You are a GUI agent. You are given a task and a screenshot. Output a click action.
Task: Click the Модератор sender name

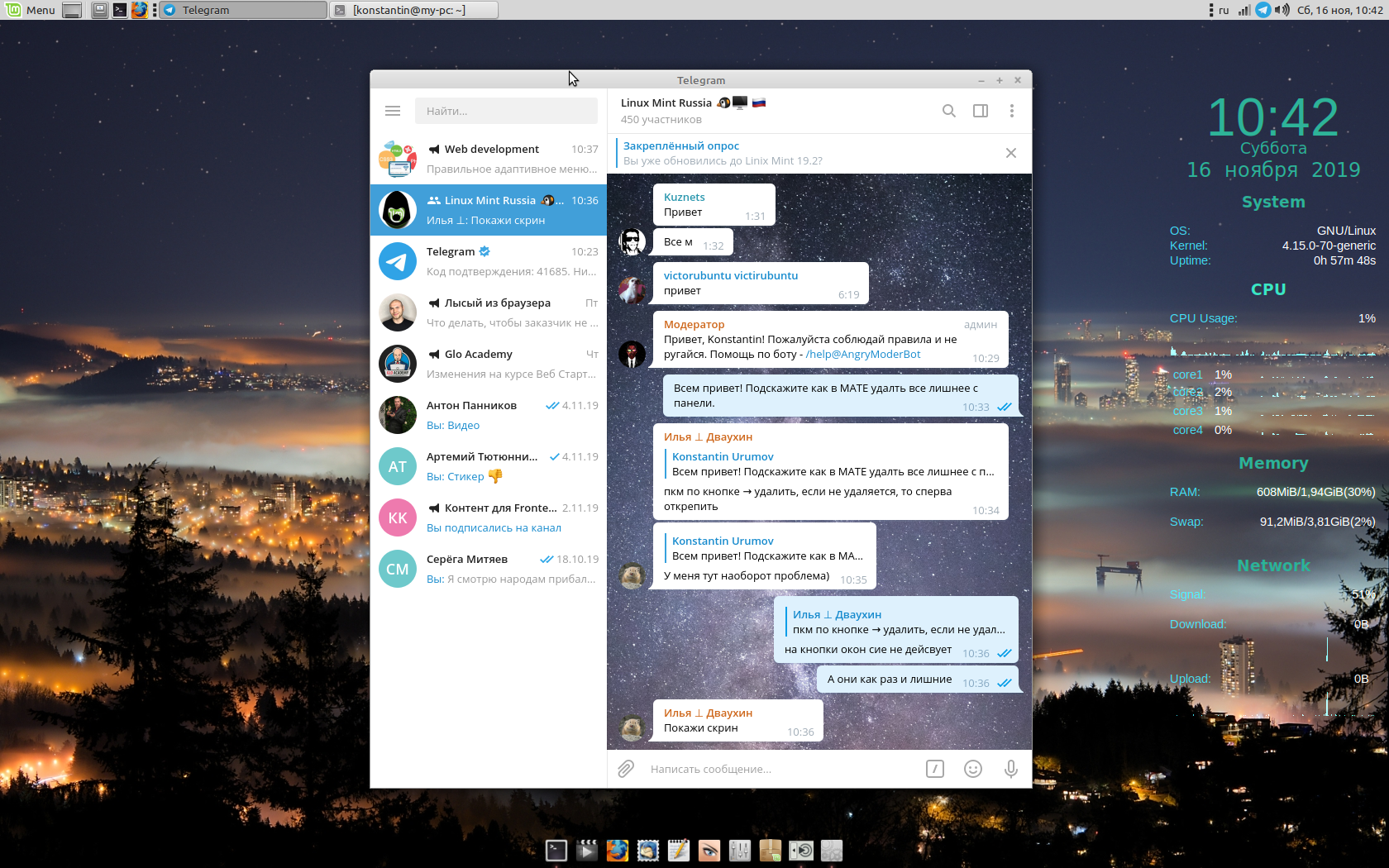pyautogui.click(x=694, y=324)
